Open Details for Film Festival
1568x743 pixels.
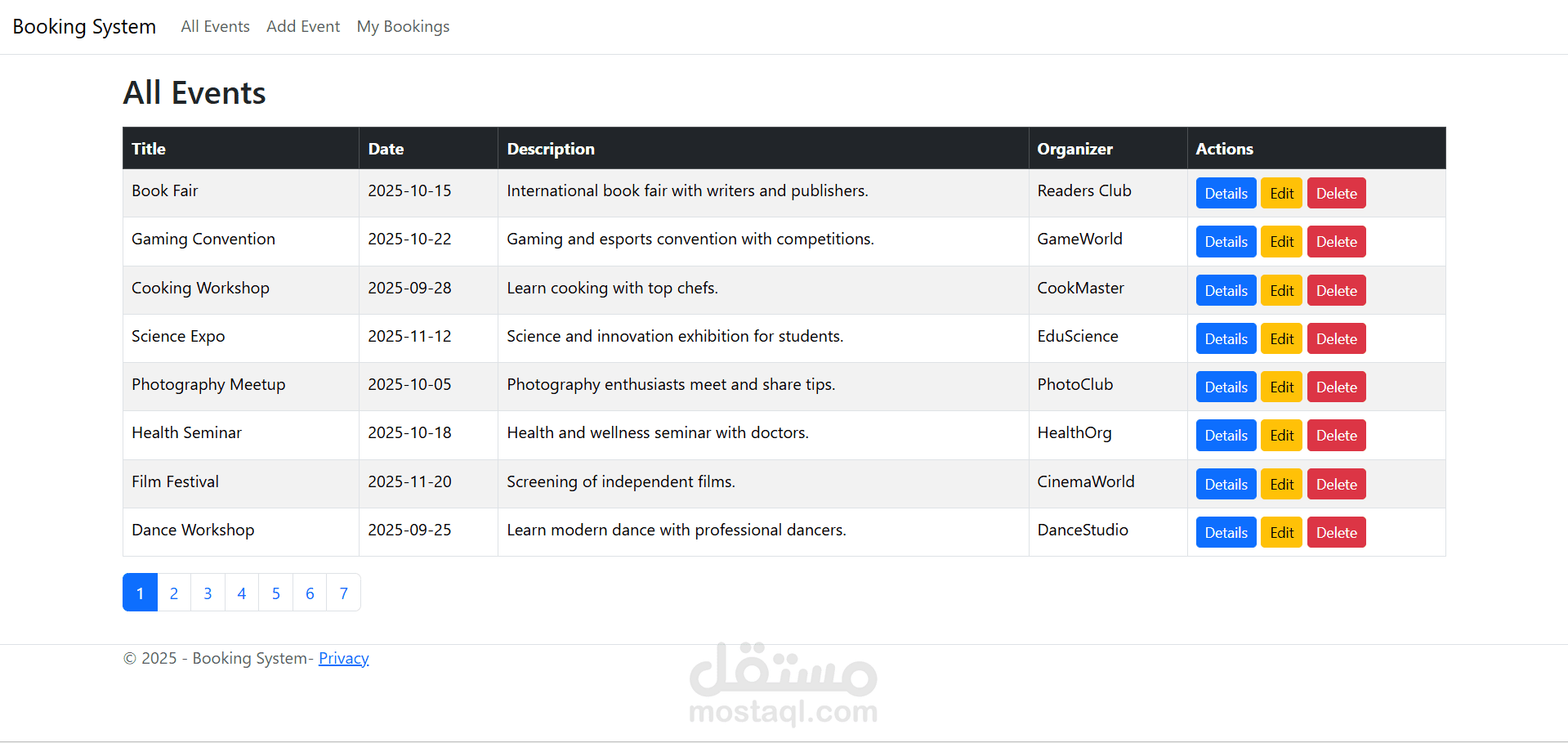1226,485
